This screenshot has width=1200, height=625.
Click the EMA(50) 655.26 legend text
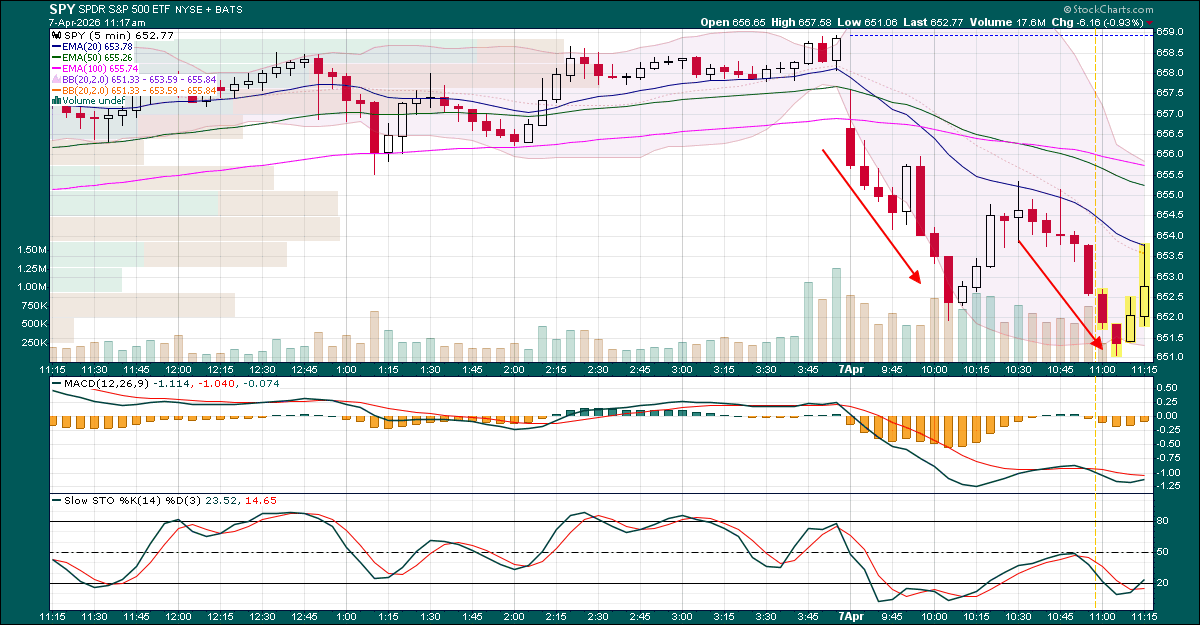click(98, 58)
